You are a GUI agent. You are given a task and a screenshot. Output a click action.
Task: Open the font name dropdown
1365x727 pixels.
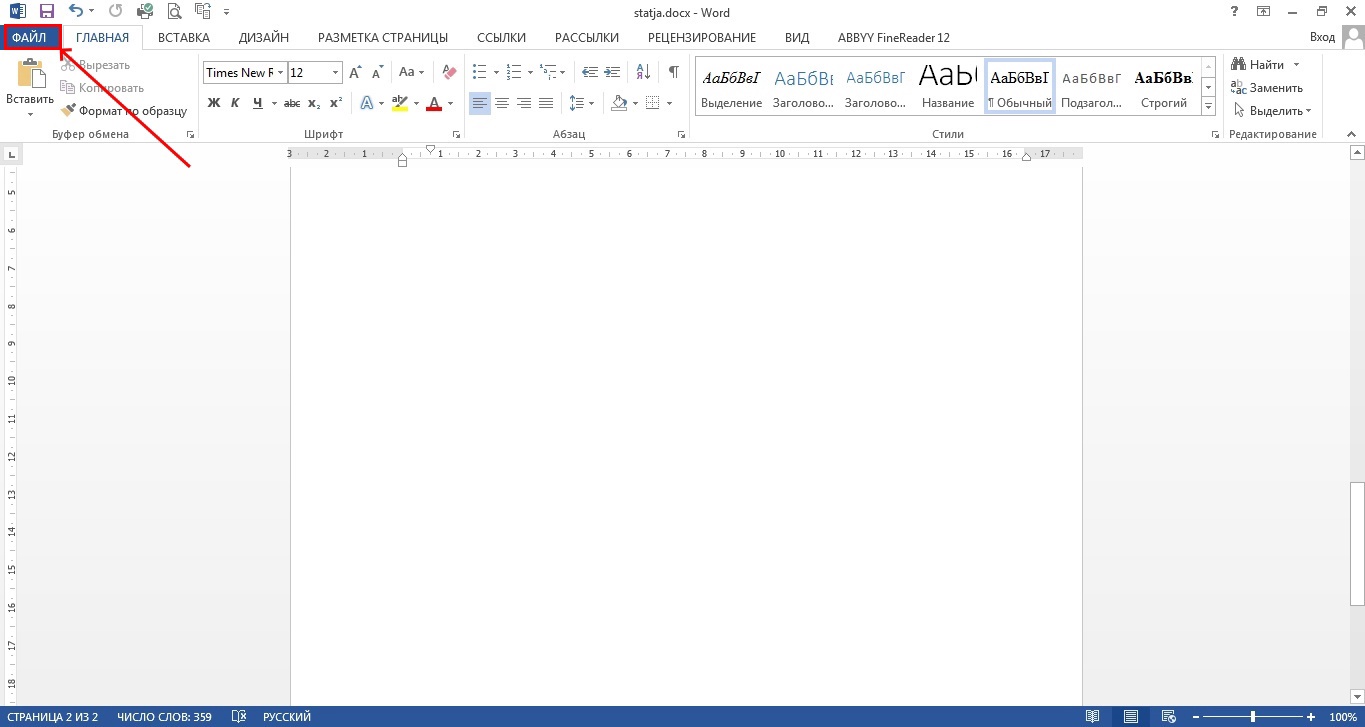[281, 73]
